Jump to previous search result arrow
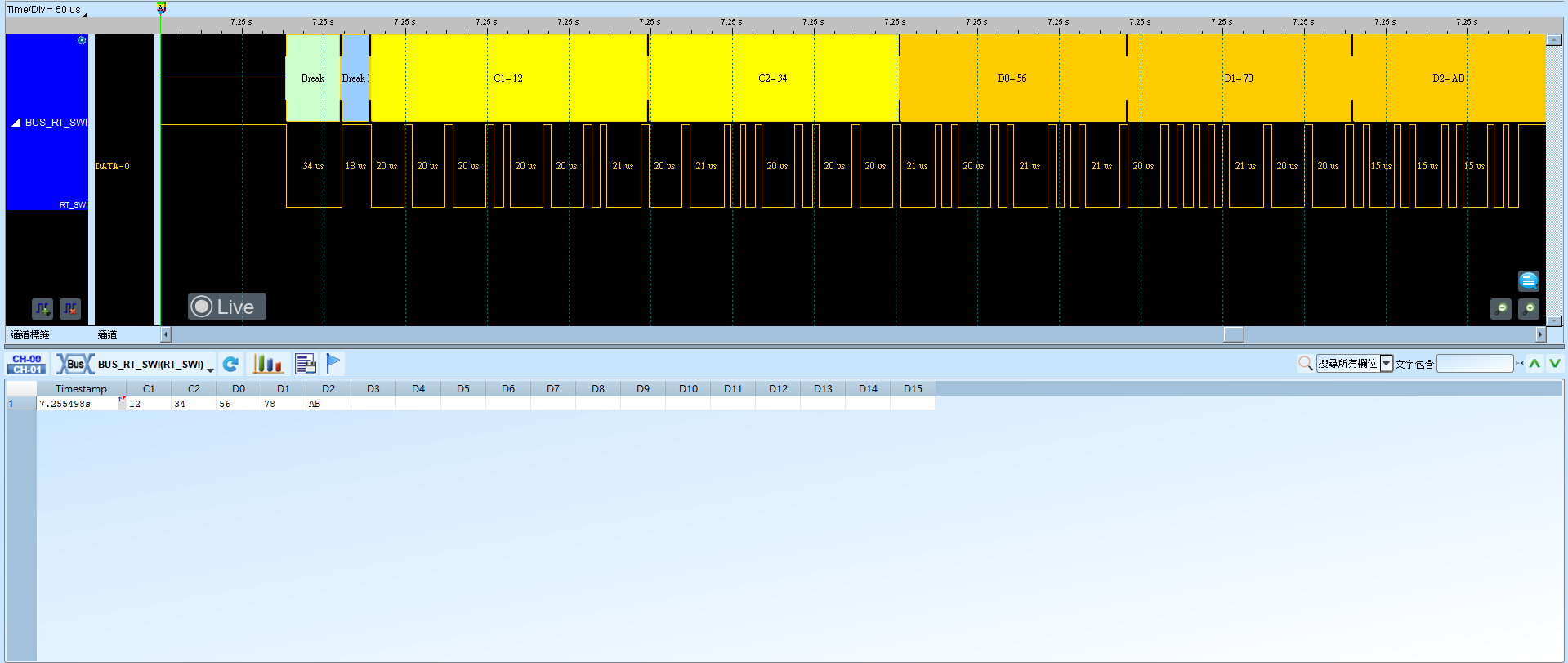Image resolution: width=1568 pixels, height=663 pixels. 1535,364
